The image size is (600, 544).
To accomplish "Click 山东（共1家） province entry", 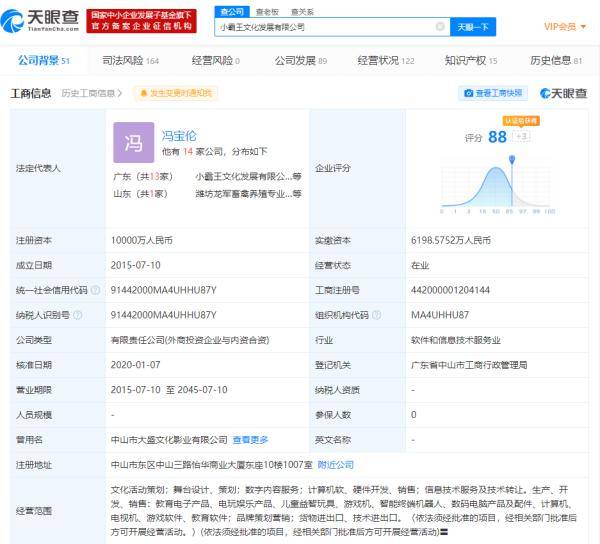I will [140, 194].
